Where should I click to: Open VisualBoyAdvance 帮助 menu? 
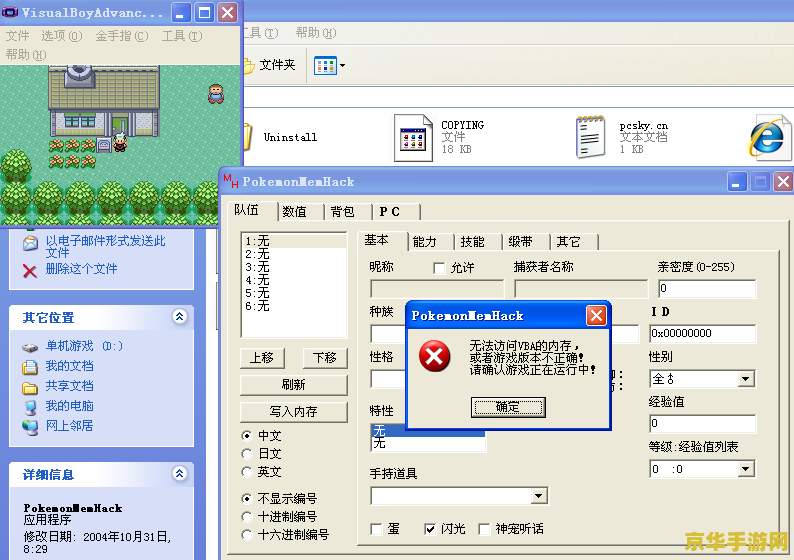[26, 55]
